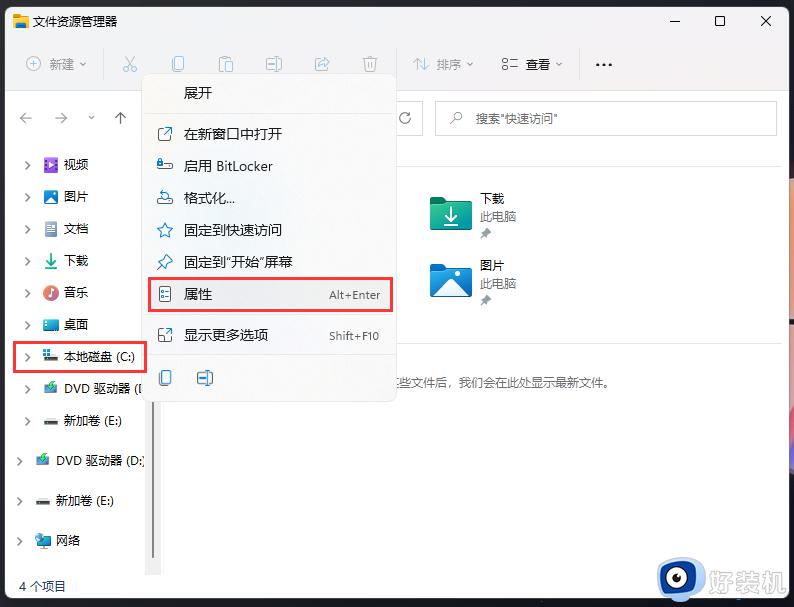Viewport: 794px width, 607px height.
Task: Click the Share icon in toolbar
Action: 322,64
